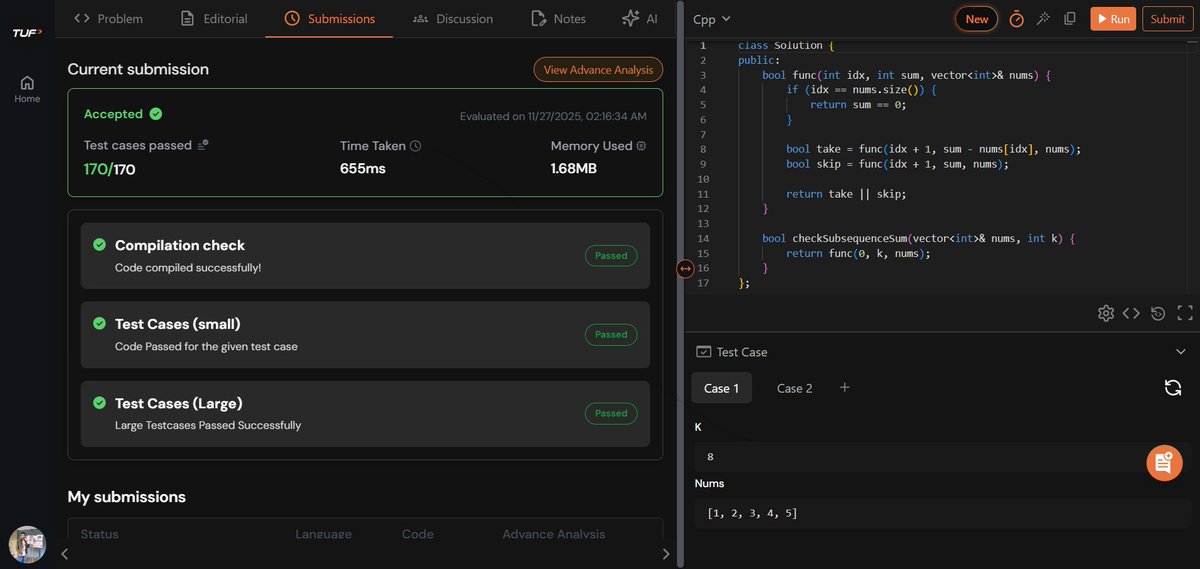
Task: Click the code brackets icon below editor
Action: pyautogui.click(x=1131, y=313)
